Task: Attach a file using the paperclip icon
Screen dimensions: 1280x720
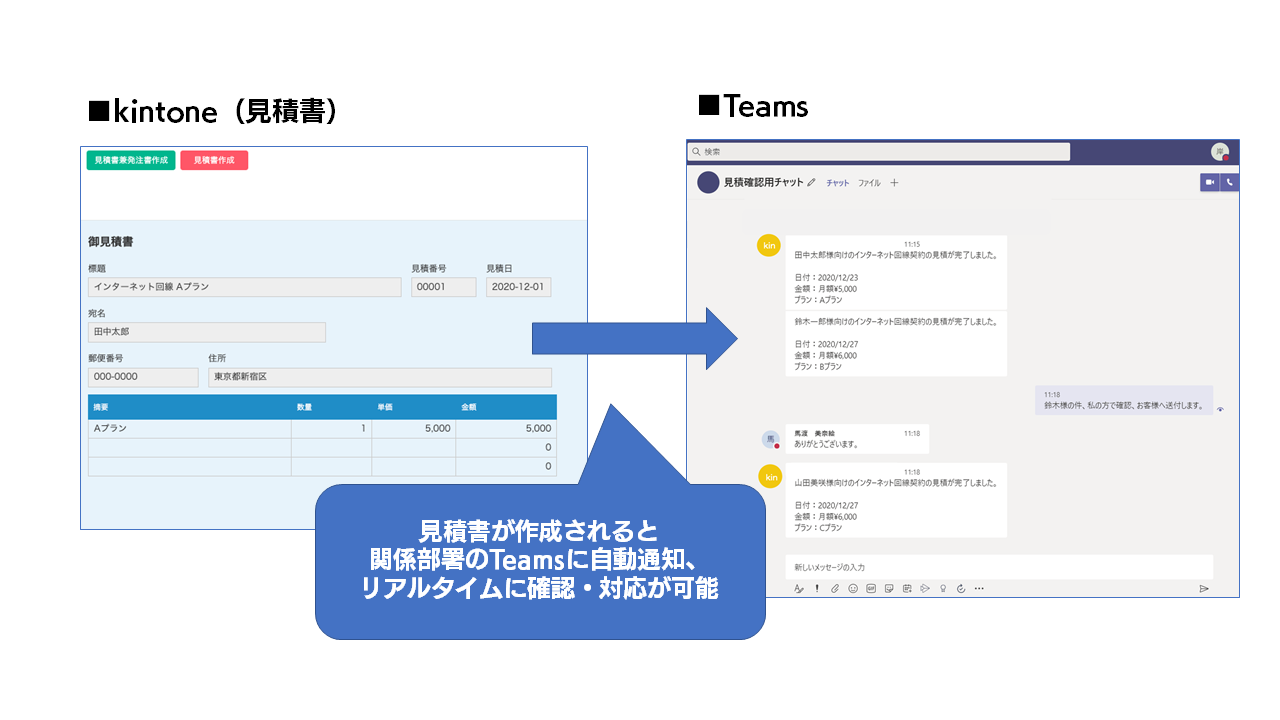Action: click(x=835, y=589)
